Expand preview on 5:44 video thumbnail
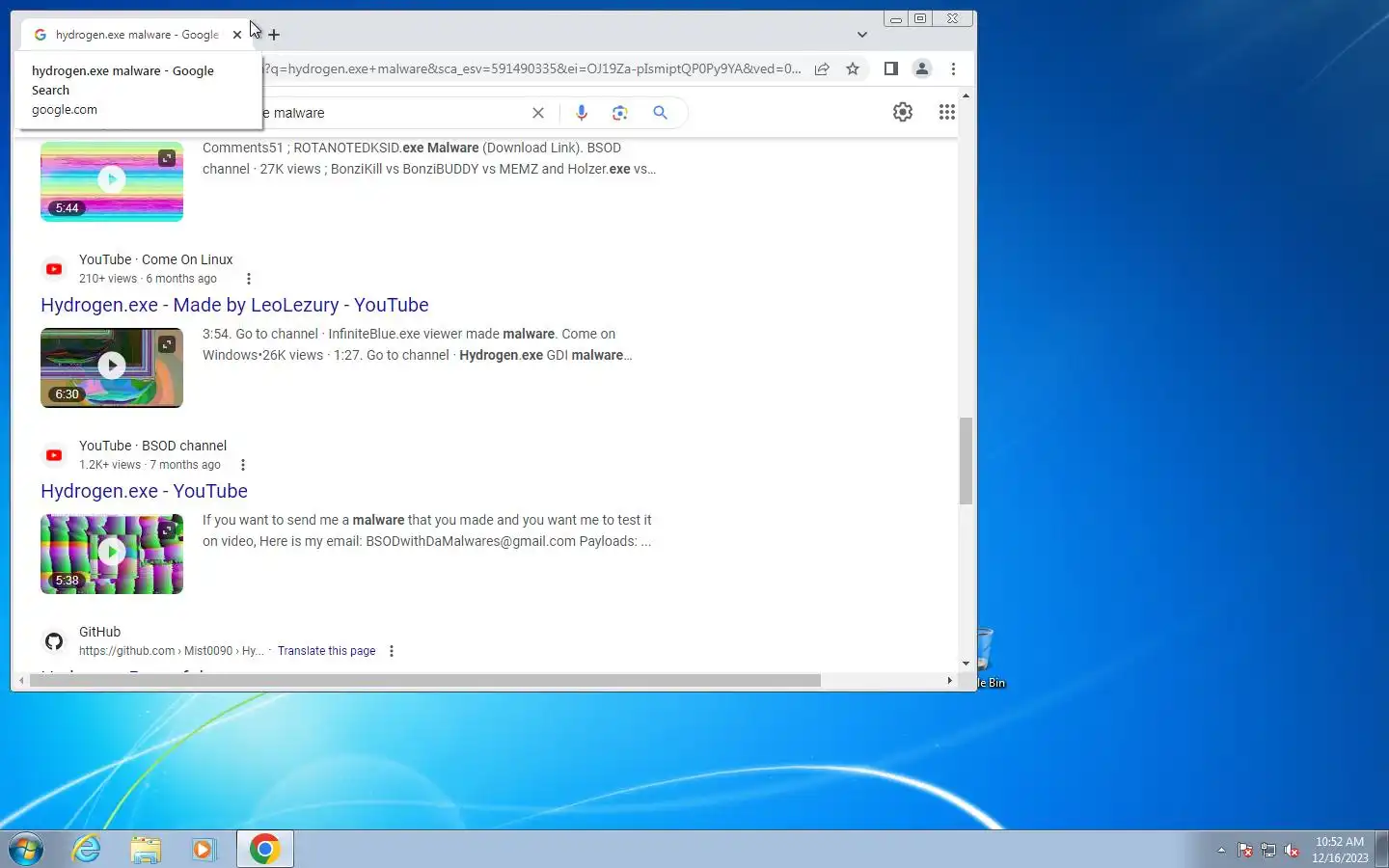This screenshot has width=1389, height=868. click(167, 157)
